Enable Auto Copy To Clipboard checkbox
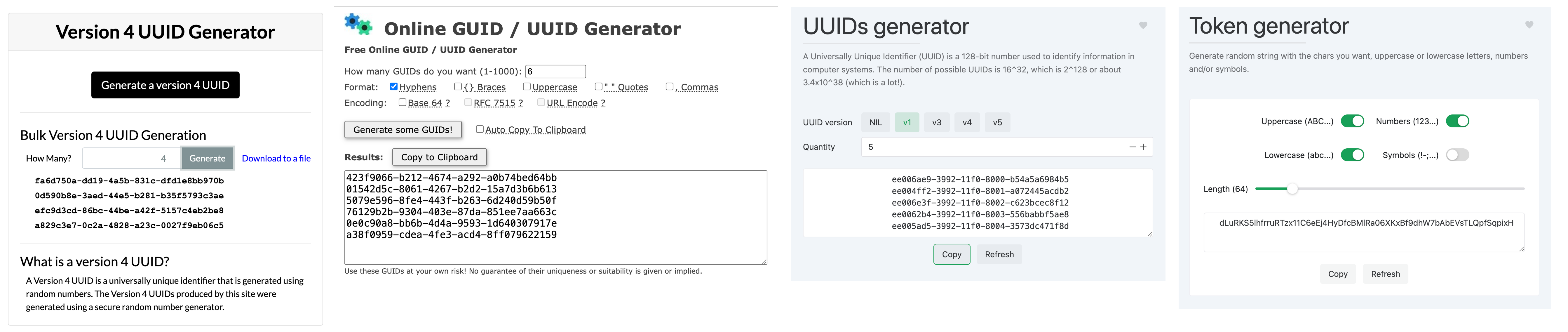Screen dimensions: 1568x332 click(x=480, y=129)
